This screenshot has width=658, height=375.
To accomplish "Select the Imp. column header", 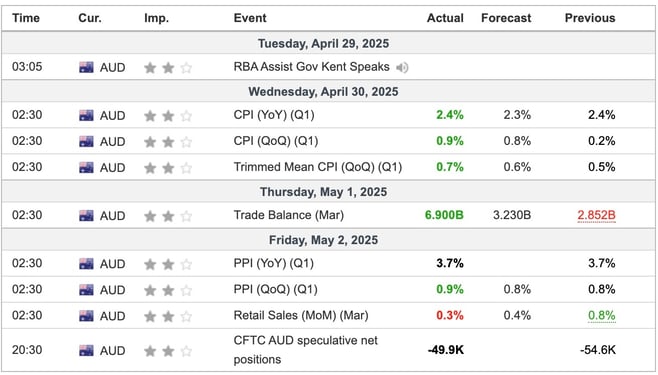I will (157, 18).
